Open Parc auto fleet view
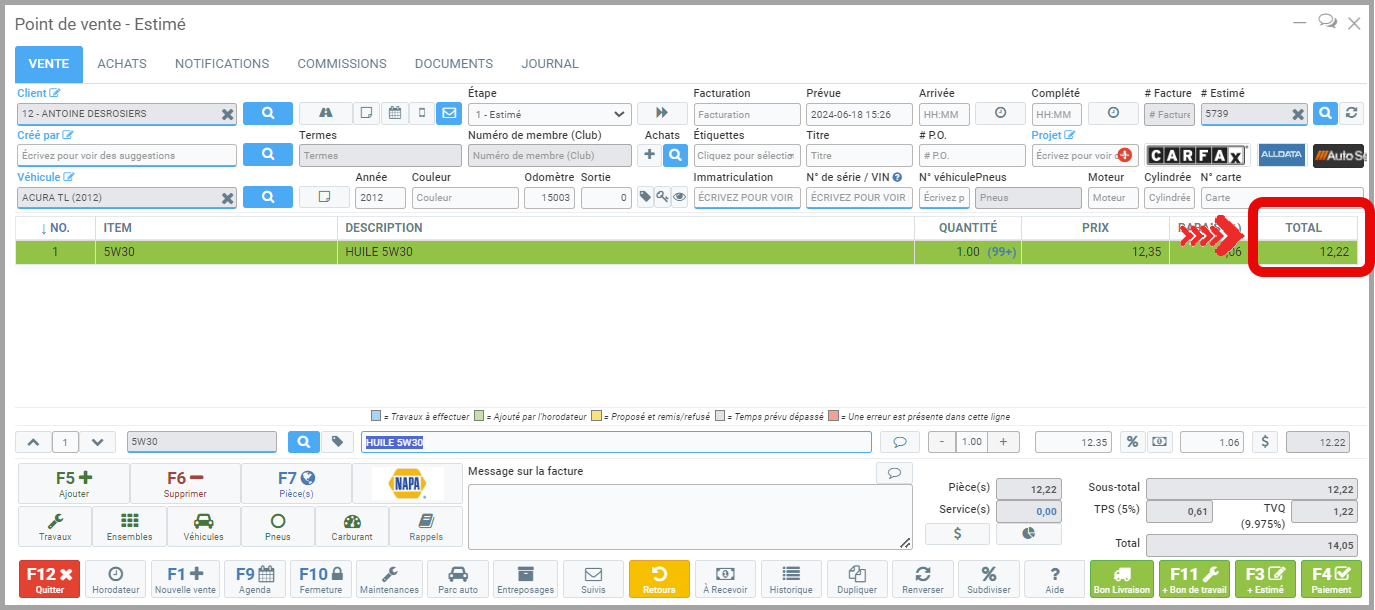 click(458, 579)
